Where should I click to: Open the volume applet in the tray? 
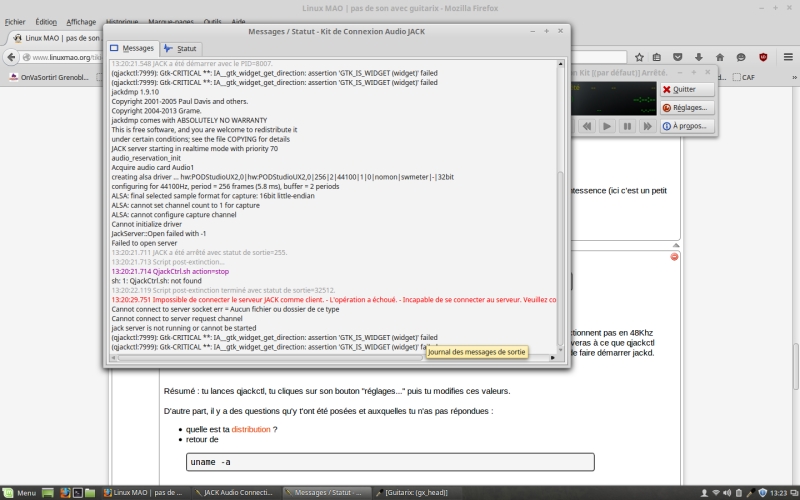point(727,493)
